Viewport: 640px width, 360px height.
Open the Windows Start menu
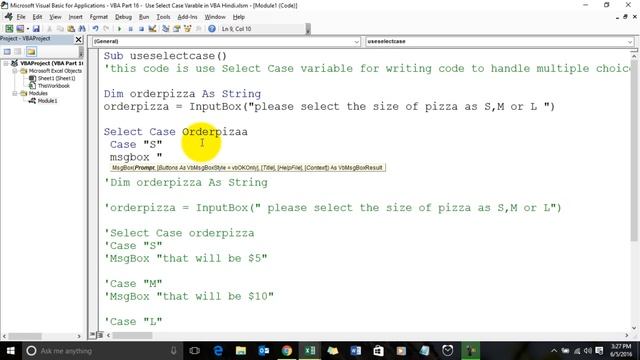coord(11,351)
